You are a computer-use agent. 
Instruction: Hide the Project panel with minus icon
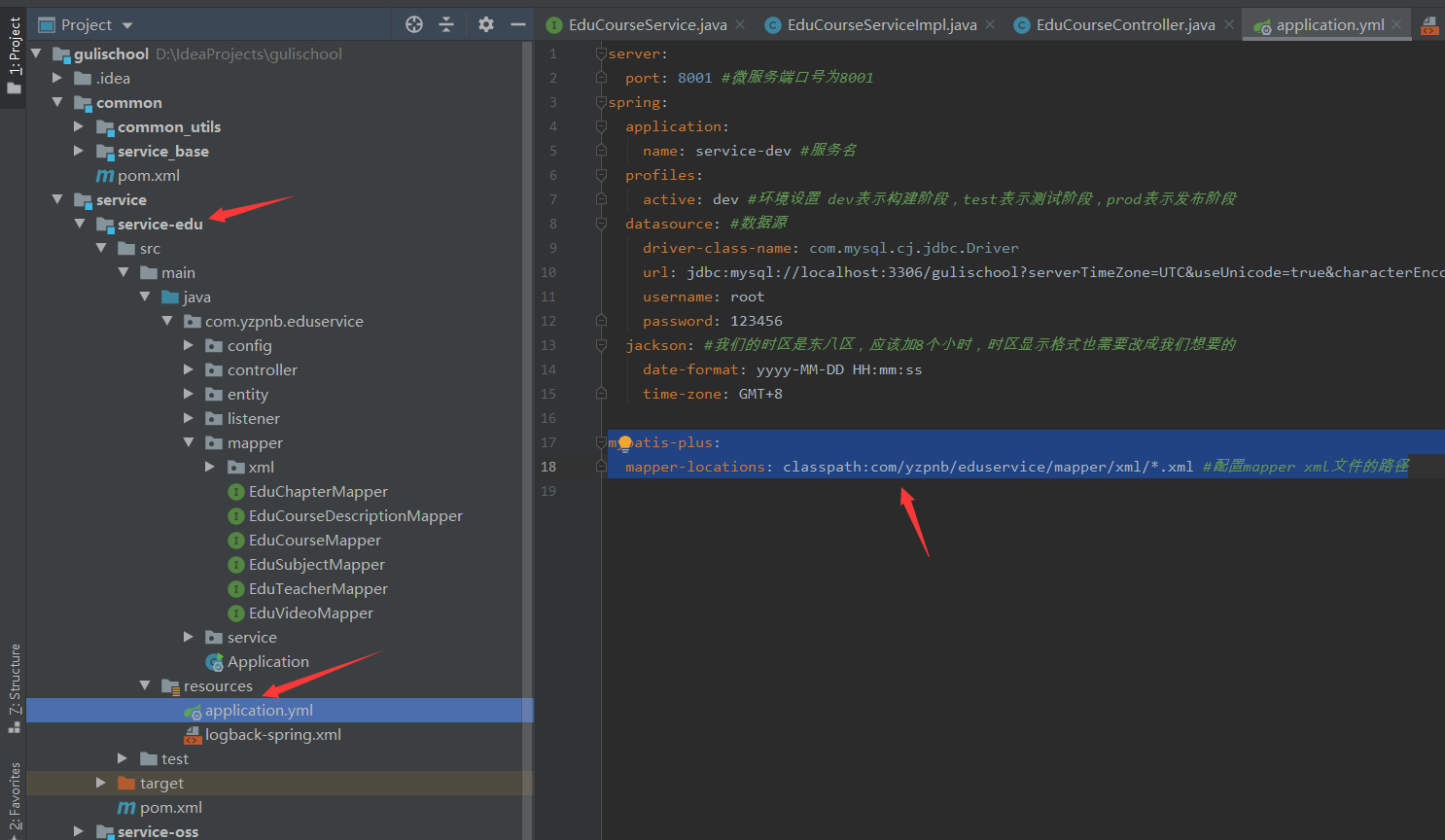pos(518,24)
